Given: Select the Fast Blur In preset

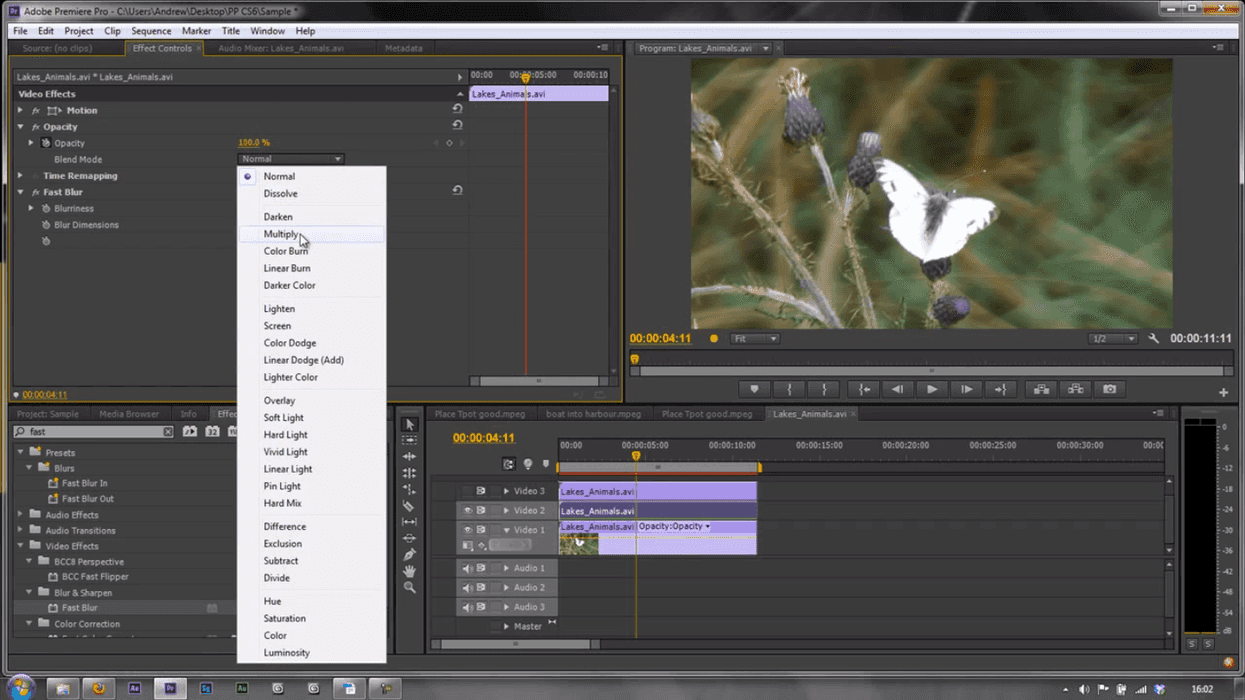Looking at the screenshot, I should click(84, 483).
